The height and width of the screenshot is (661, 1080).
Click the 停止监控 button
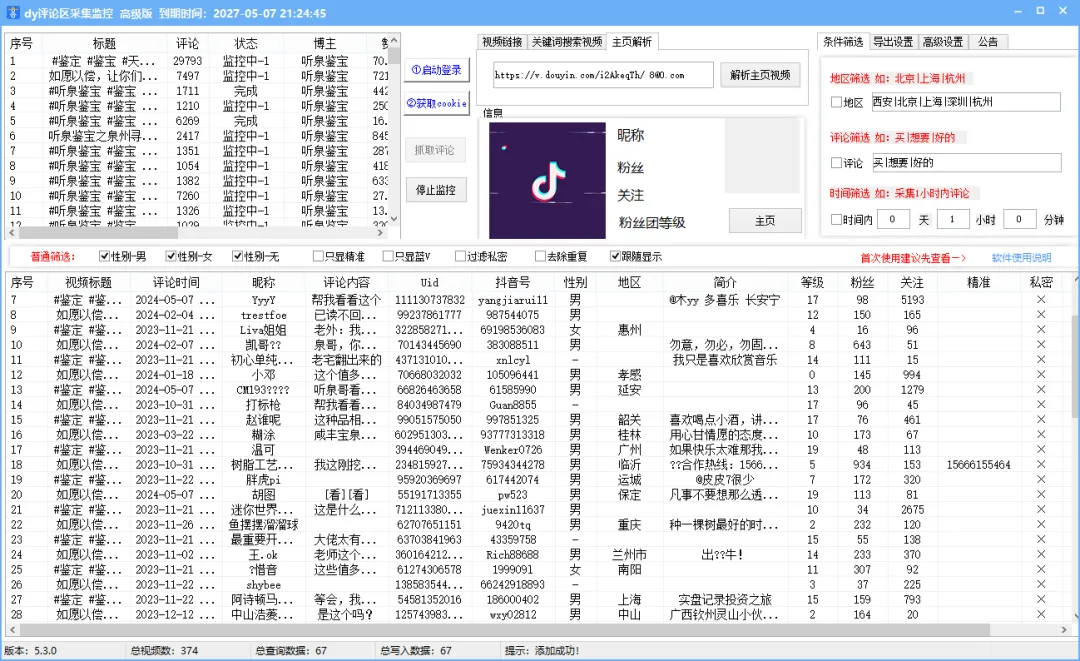[x=435, y=190]
